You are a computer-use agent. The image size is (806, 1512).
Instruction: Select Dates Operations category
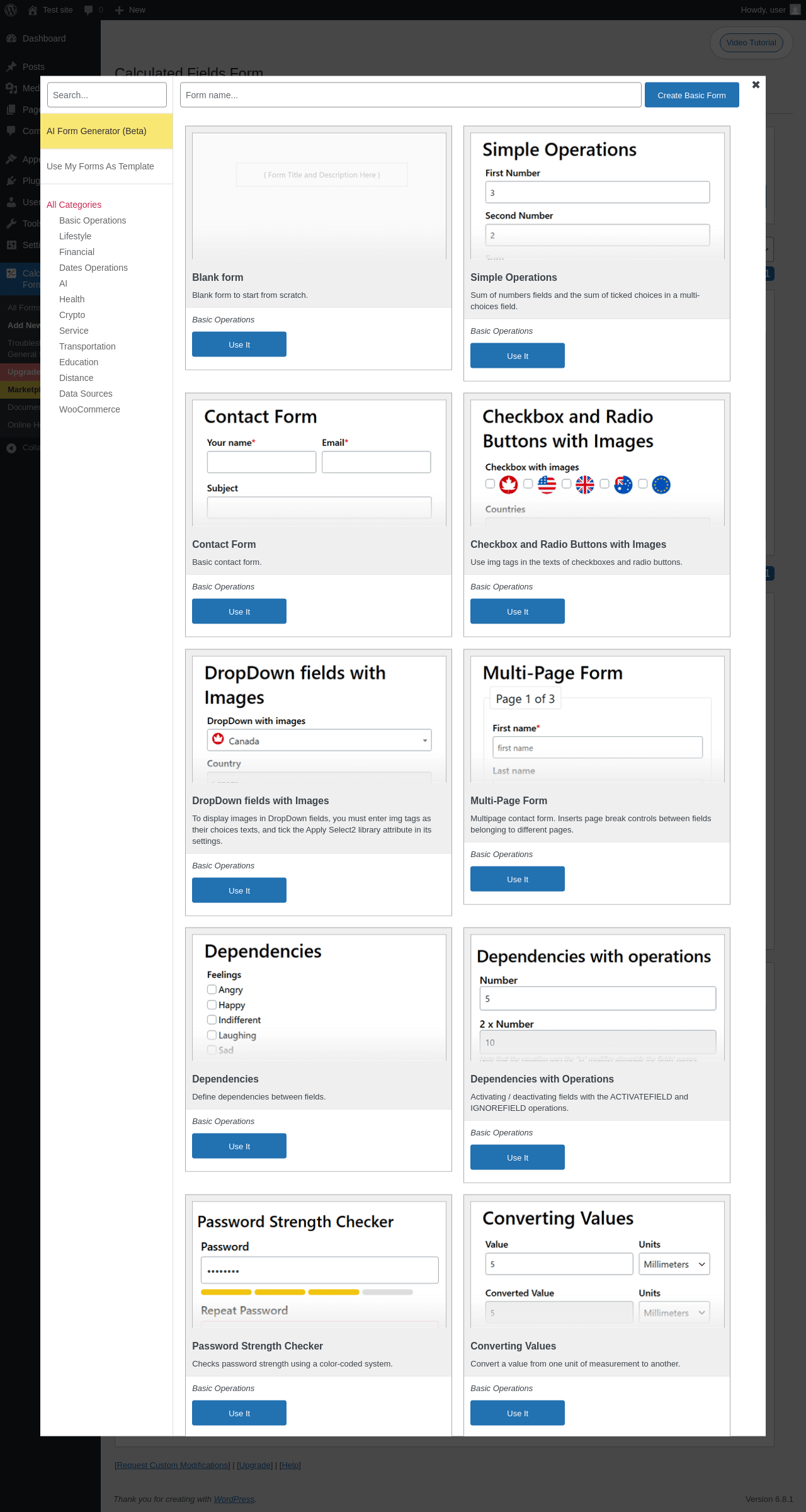pos(93,268)
